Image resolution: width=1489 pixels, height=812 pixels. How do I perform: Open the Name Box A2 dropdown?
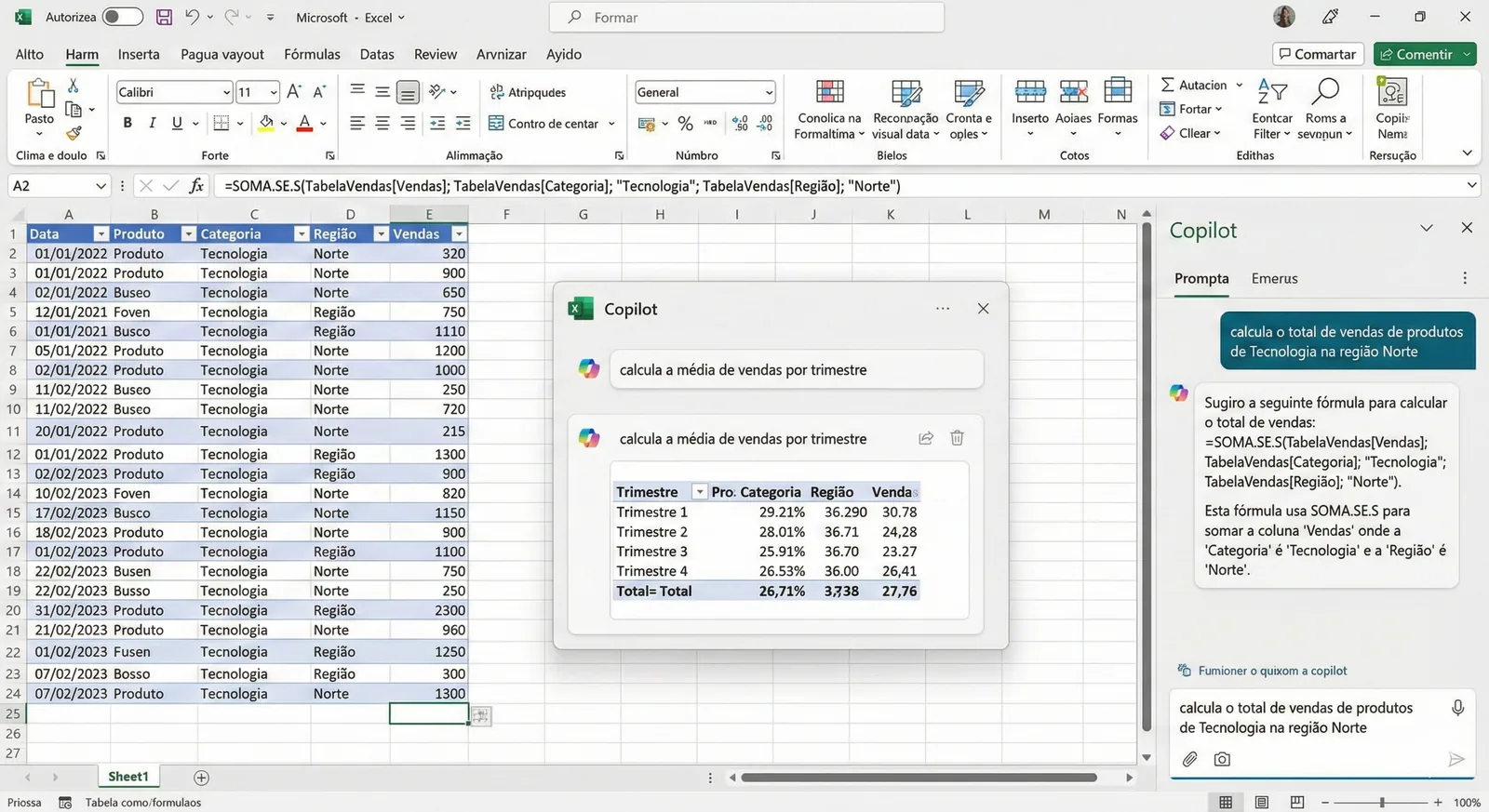101,186
